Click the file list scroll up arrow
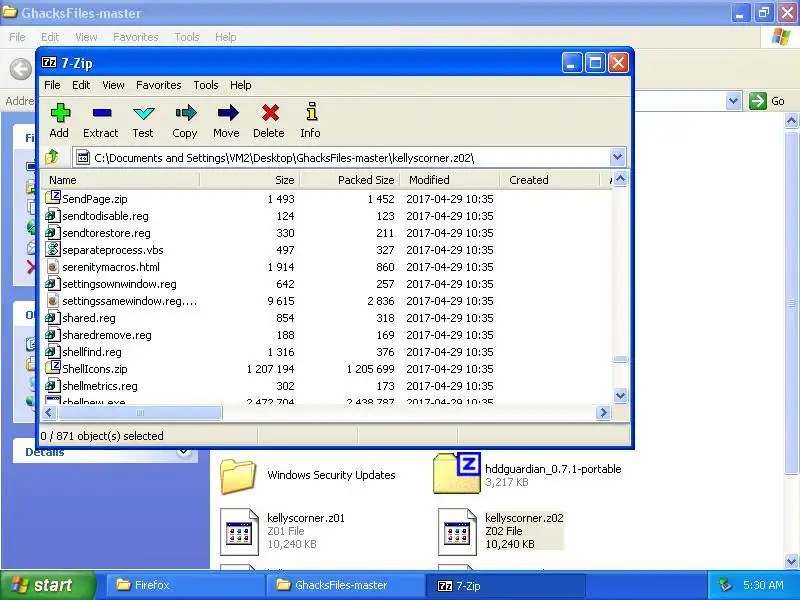The height and width of the screenshot is (600, 800). 620,179
